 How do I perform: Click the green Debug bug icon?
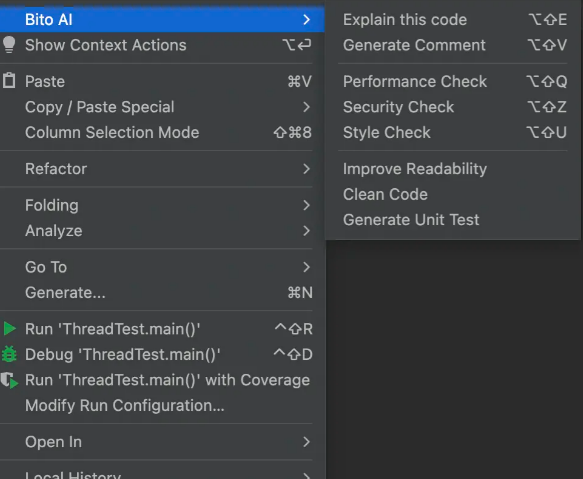coord(9,354)
